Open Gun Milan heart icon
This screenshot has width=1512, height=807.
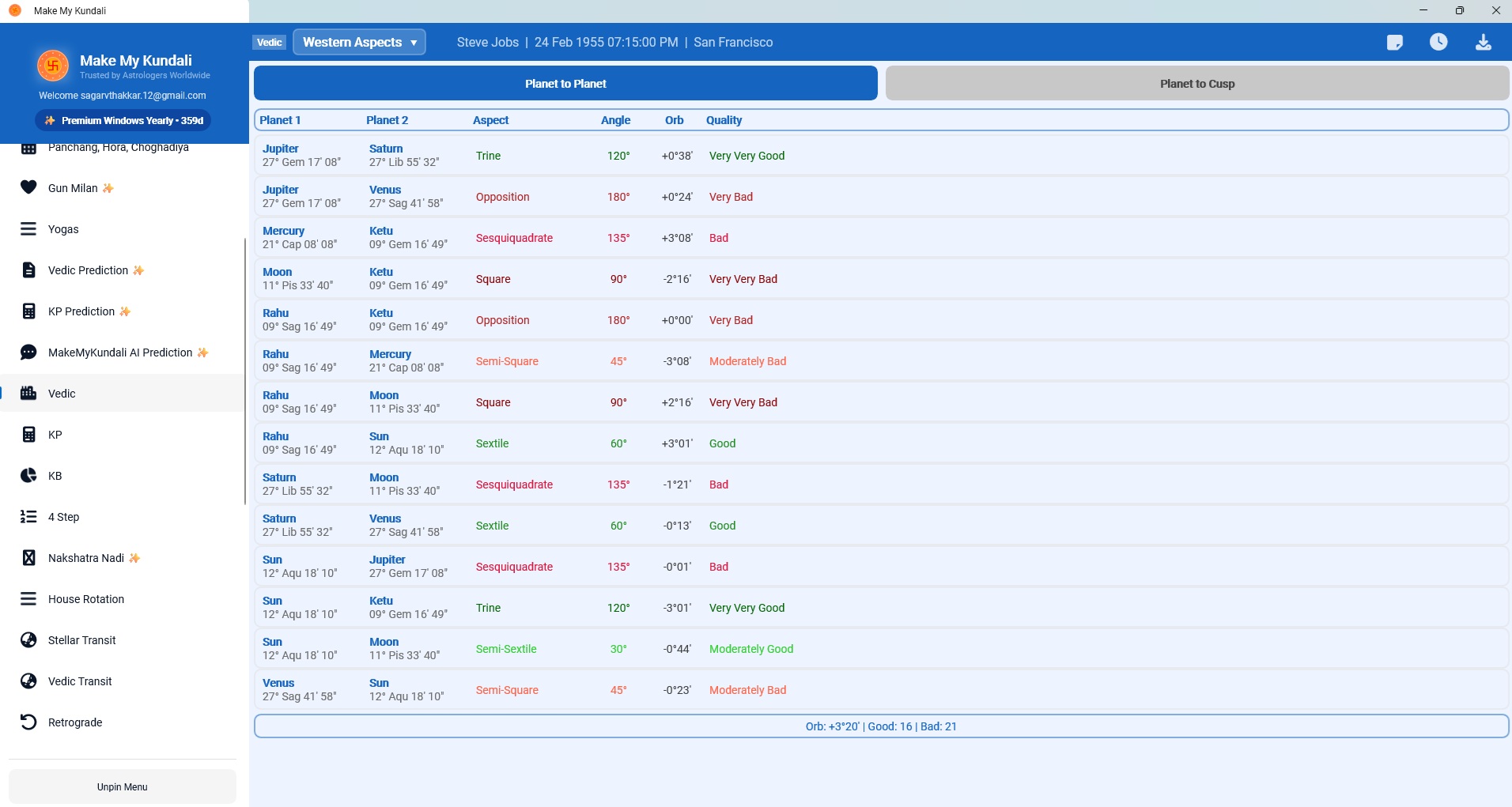28,187
